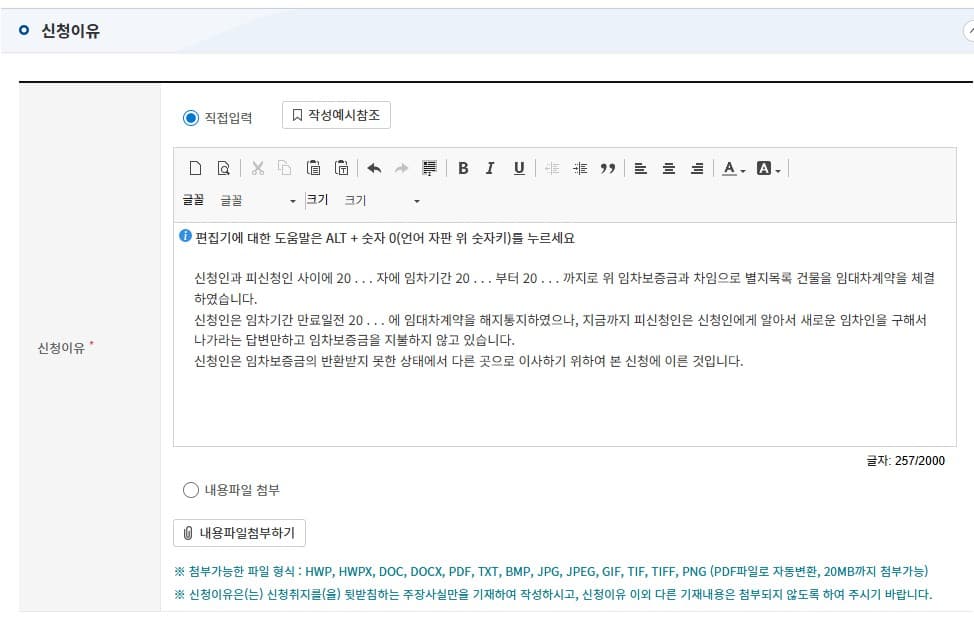Viewport: 974px width, 617px height.
Task: Increase text indentation
Action: pyautogui.click(x=578, y=168)
